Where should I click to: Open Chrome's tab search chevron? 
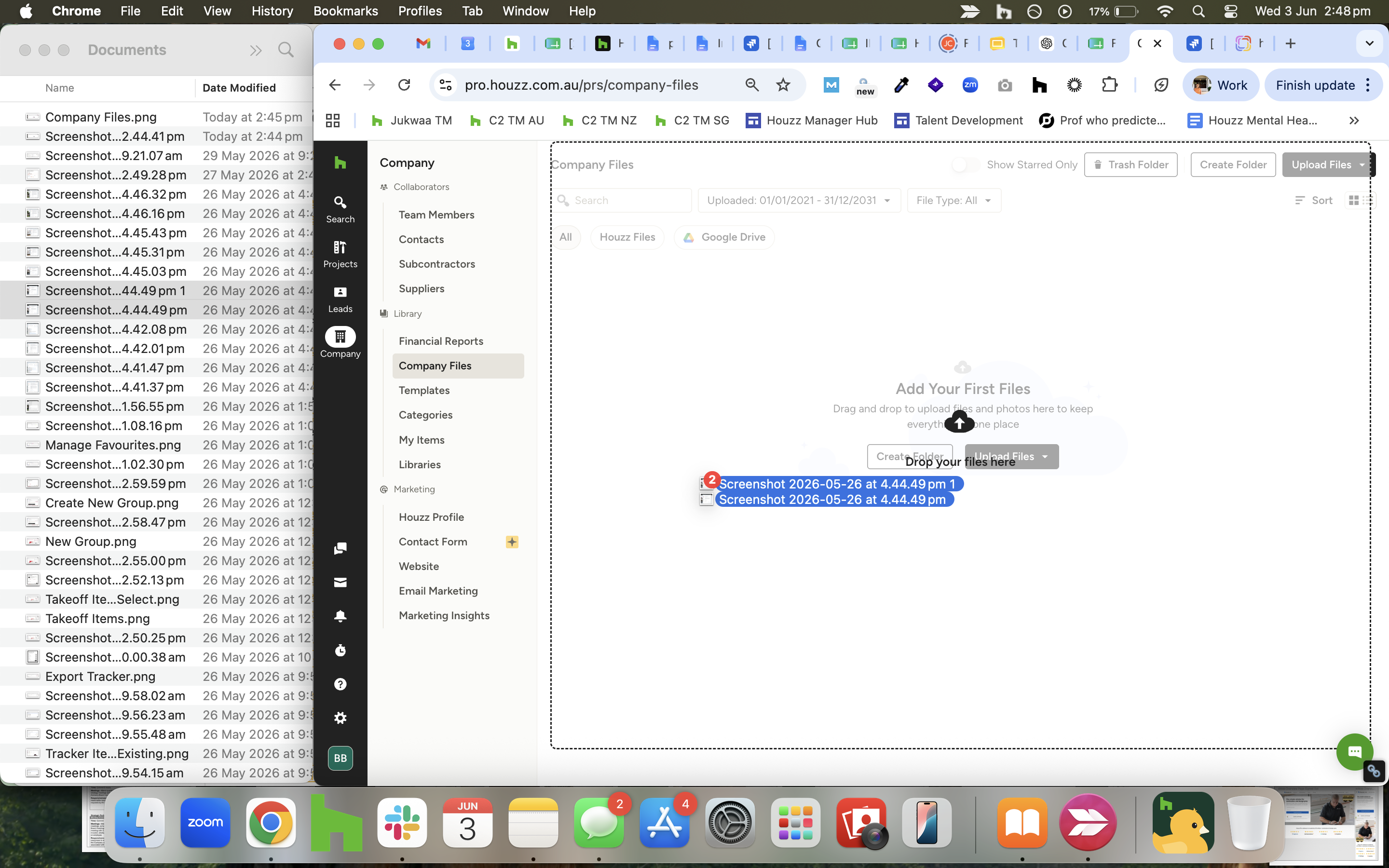coord(1370,43)
